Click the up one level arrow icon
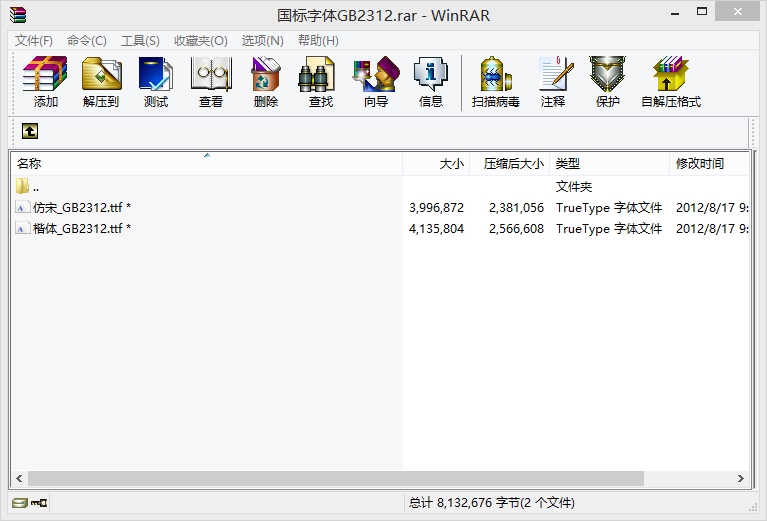The height and width of the screenshot is (521, 767). click(x=30, y=131)
